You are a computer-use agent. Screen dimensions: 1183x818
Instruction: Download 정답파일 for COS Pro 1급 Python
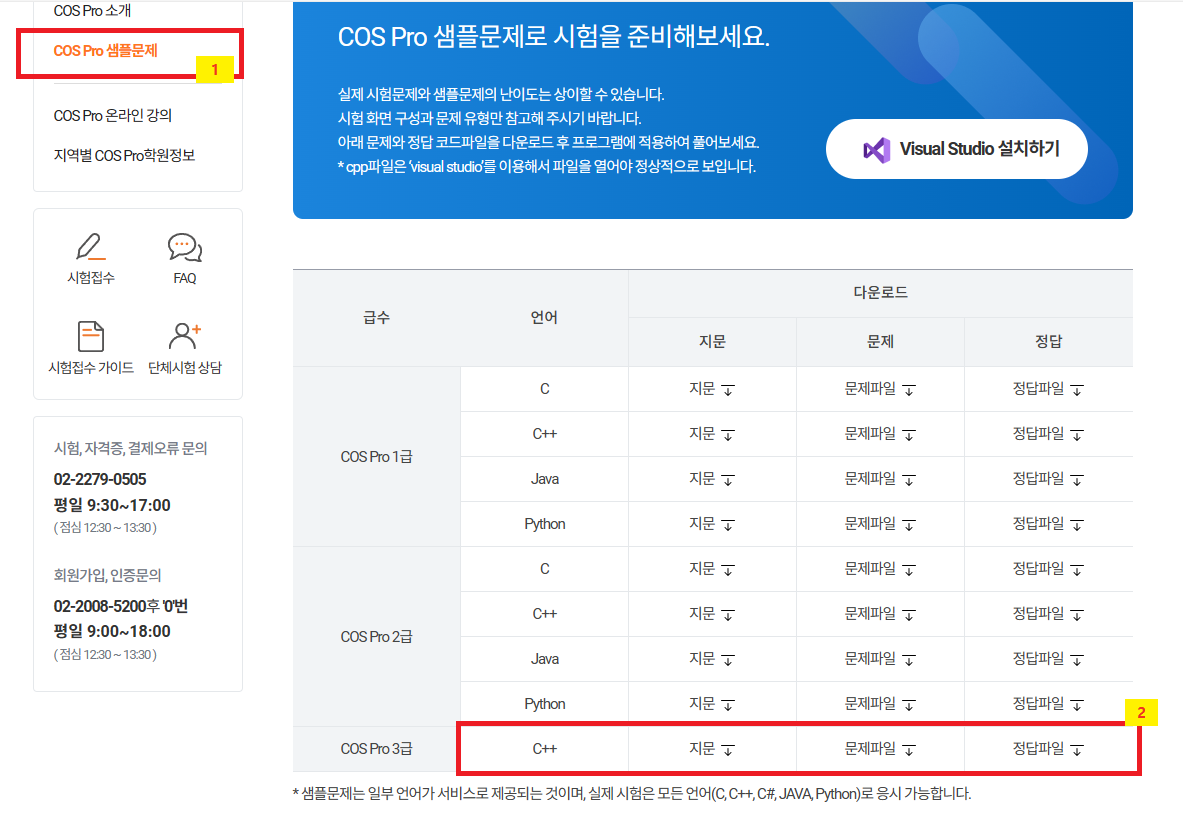(1048, 524)
